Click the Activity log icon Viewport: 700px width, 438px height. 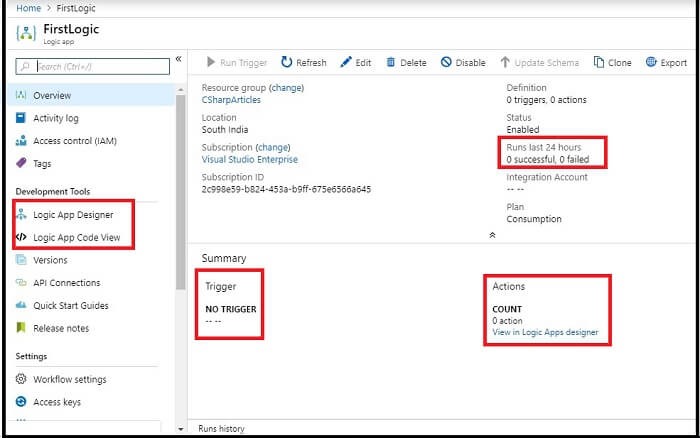[21, 118]
